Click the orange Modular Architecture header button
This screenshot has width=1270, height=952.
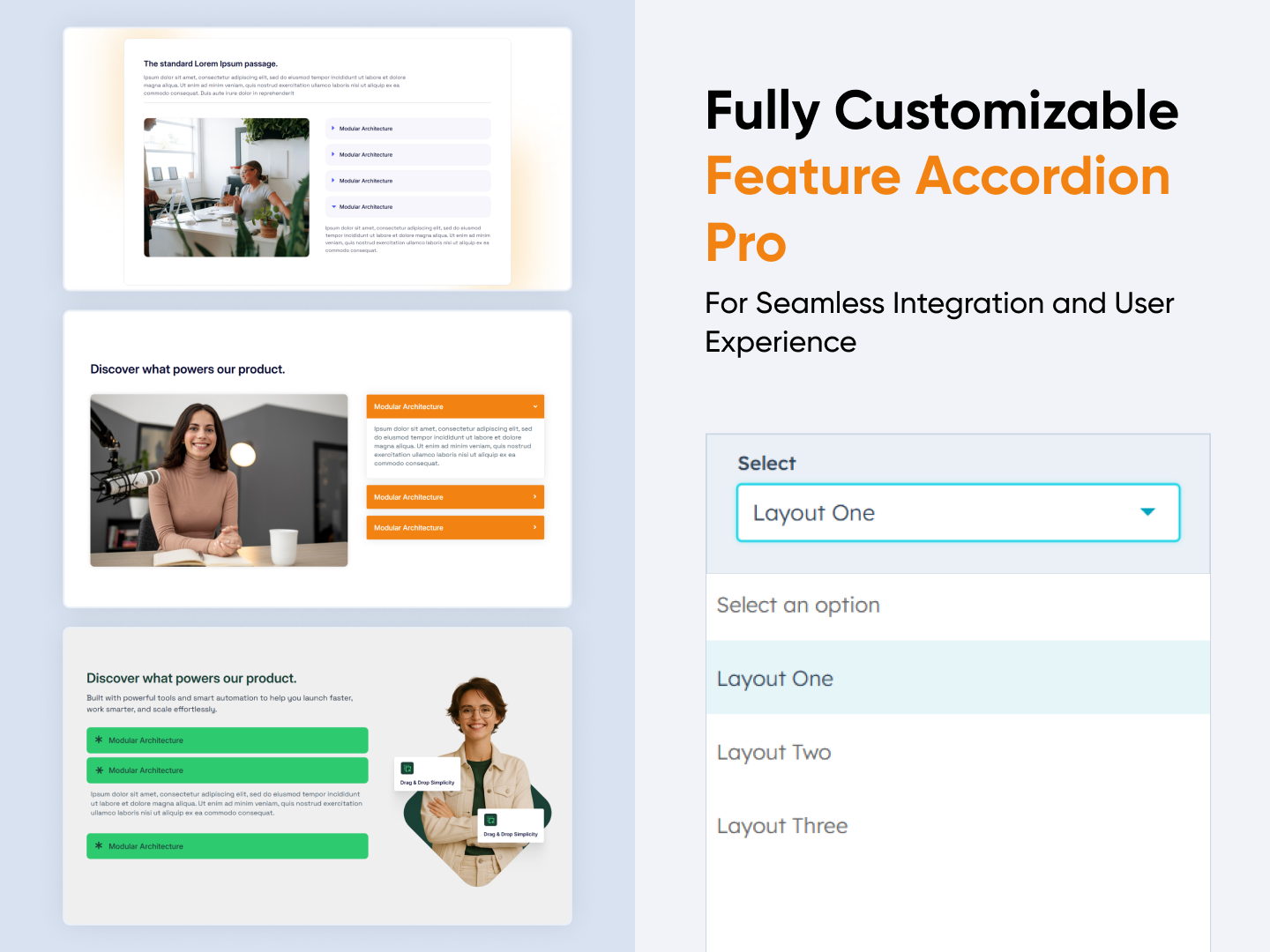(x=455, y=406)
